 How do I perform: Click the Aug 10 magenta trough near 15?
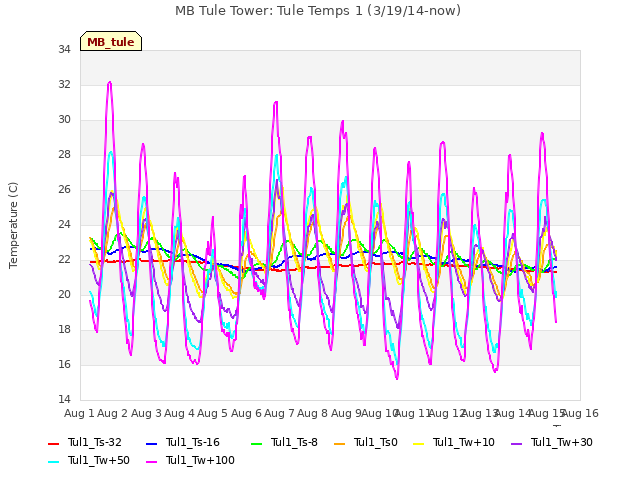click(397, 378)
